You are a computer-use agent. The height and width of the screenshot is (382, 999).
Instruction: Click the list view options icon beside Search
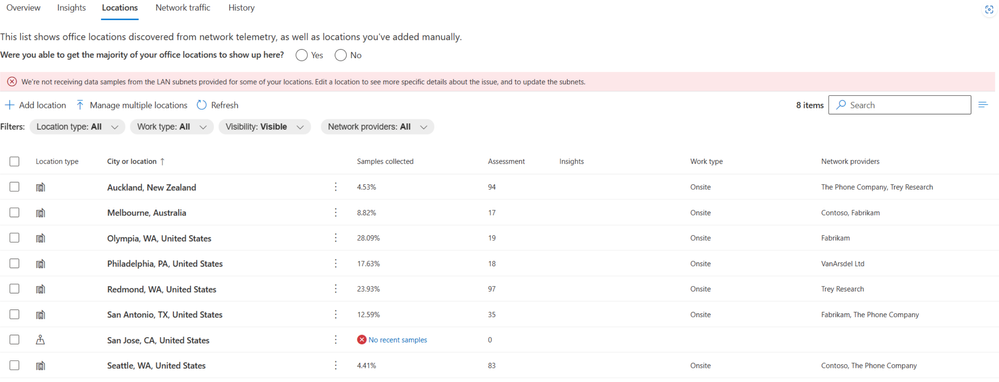(x=983, y=105)
